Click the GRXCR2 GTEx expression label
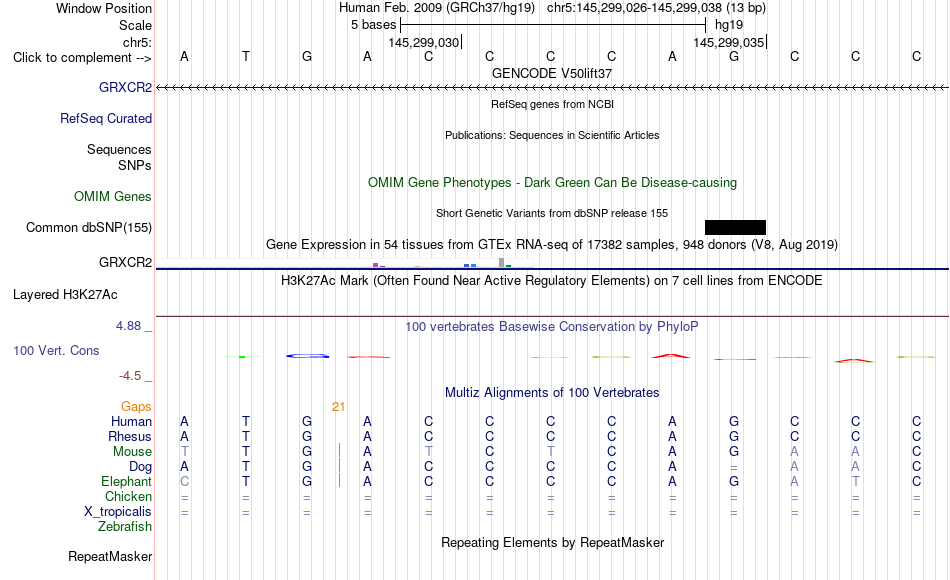Image resolution: width=950 pixels, height=580 pixels. click(125, 262)
